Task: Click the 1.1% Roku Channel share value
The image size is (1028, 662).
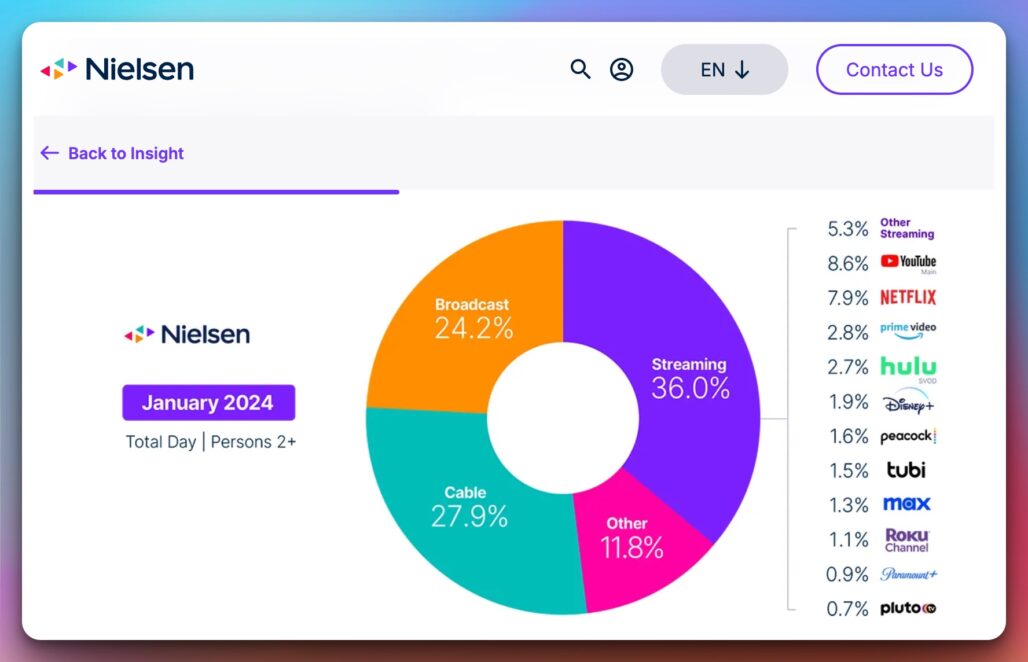Action: click(849, 540)
